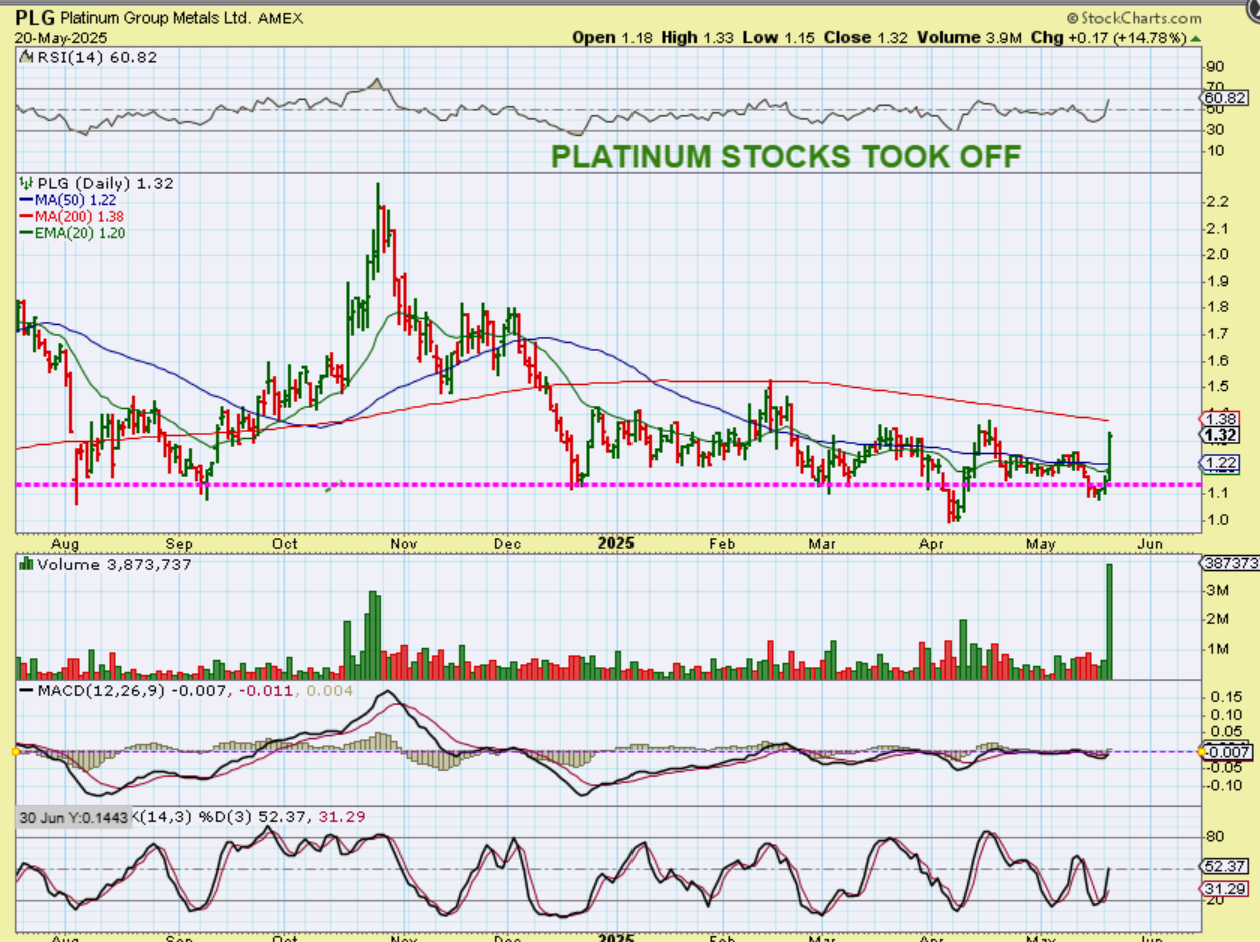Click the date 20-May-2025
The height and width of the screenshot is (942, 1260).
point(60,37)
